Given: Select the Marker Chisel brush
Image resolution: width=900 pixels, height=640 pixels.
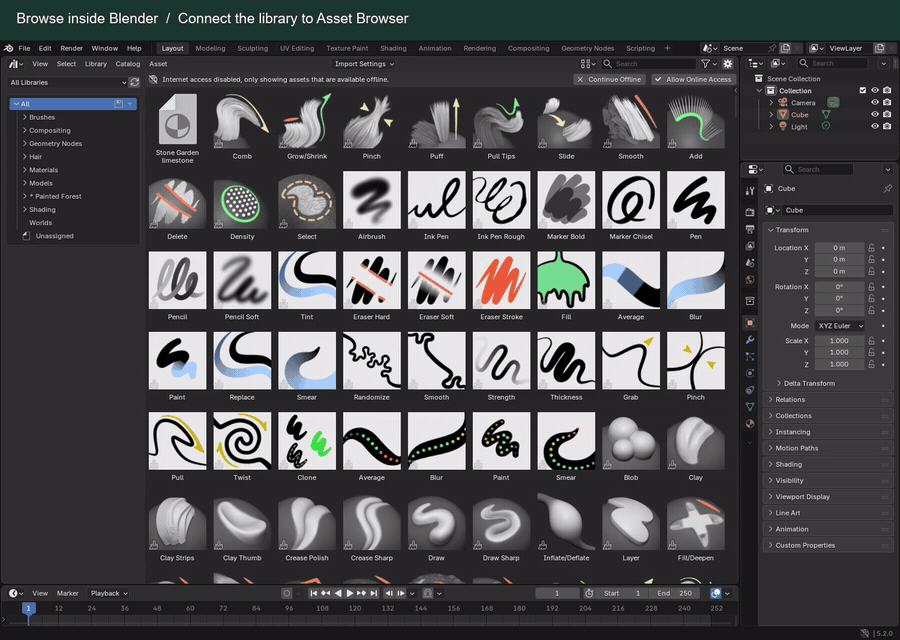Looking at the screenshot, I should click(631, 207).
